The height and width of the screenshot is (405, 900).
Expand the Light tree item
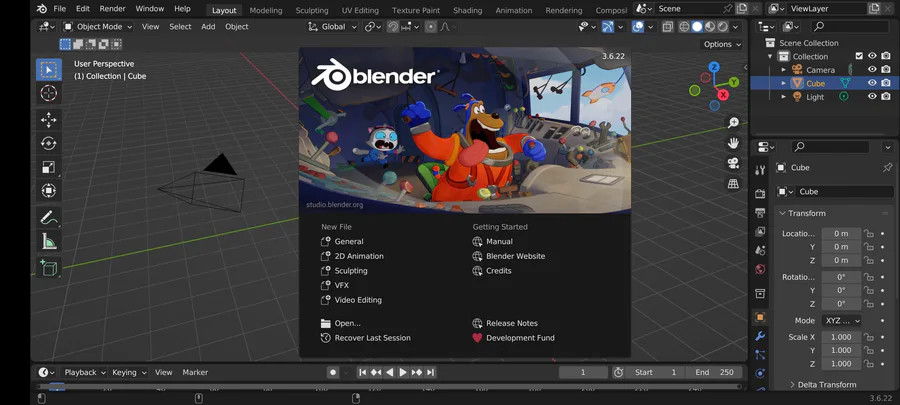[783, 96]
